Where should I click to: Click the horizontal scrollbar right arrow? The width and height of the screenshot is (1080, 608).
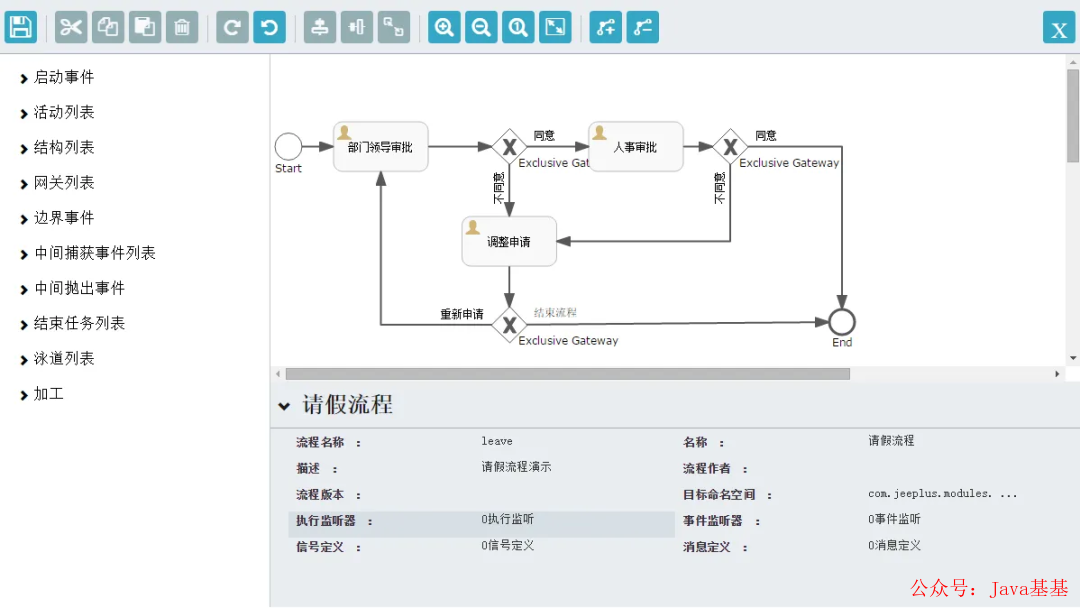[1057, 374]
